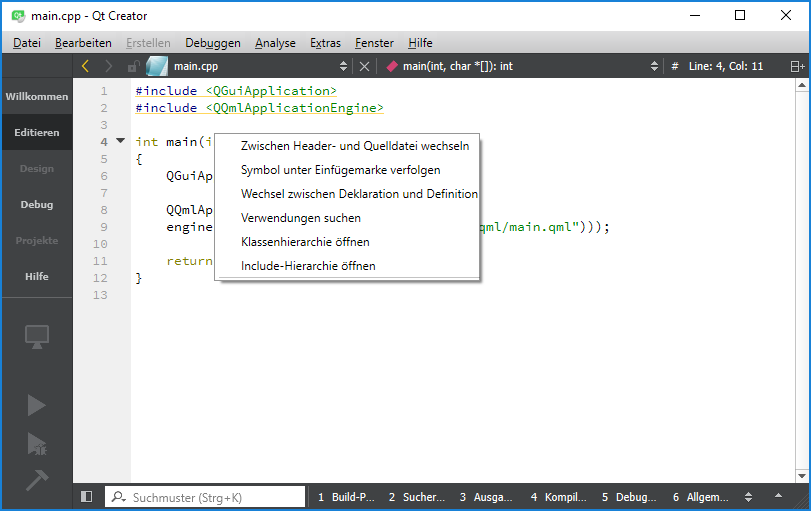Click the go back navigation arrow

(85, 66)
